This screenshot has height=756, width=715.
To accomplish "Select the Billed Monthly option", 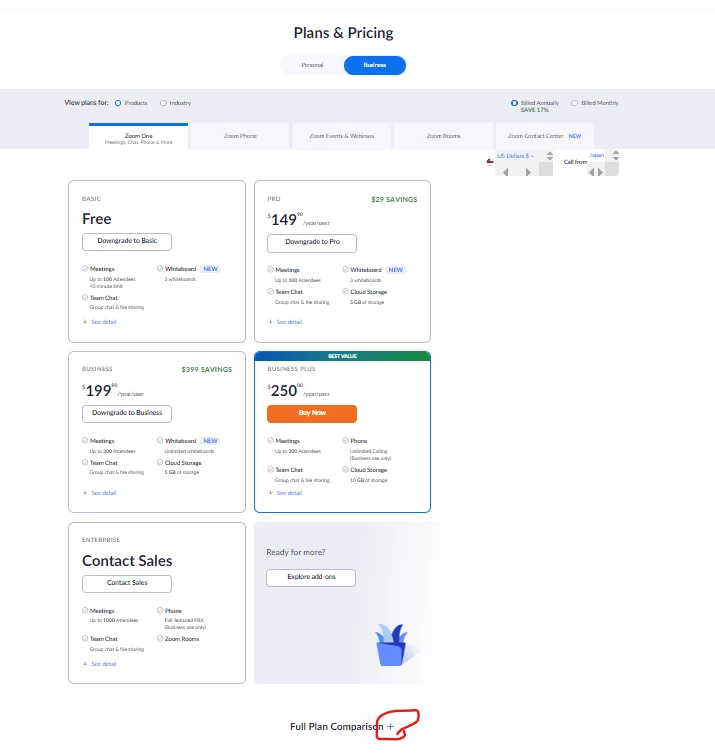I will point(574,103).
